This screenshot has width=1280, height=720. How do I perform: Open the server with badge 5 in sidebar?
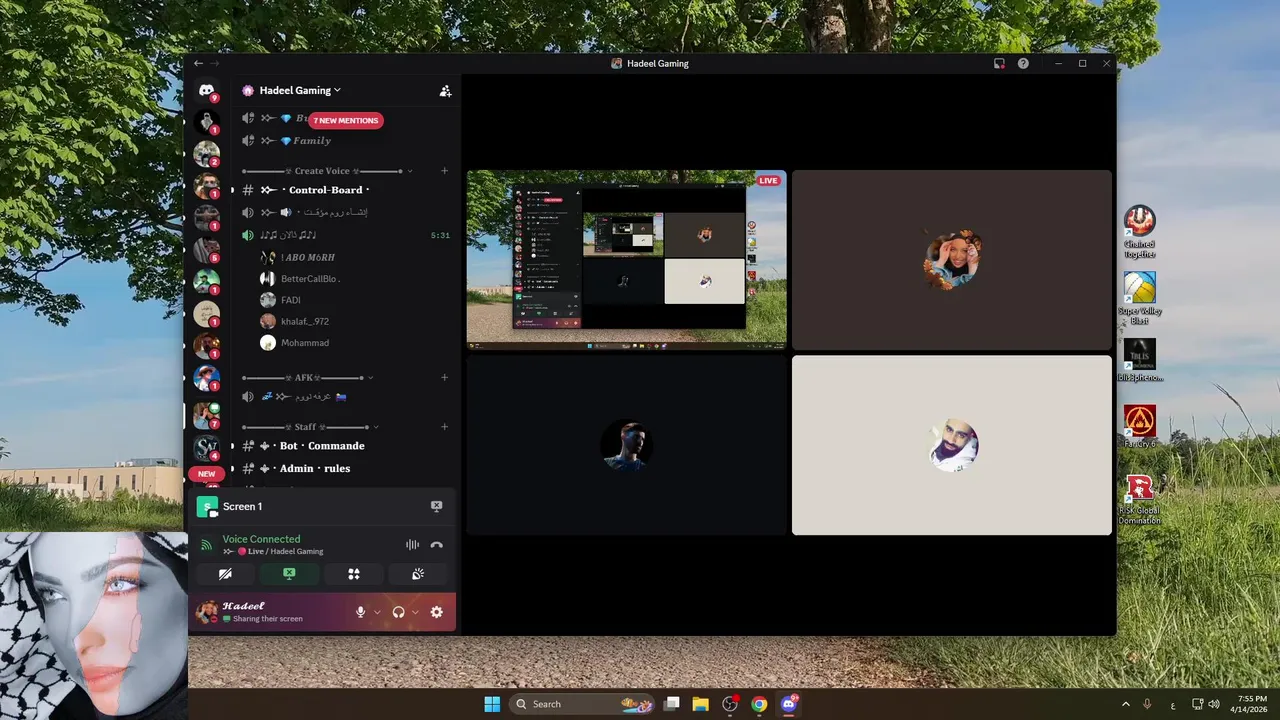206,249
